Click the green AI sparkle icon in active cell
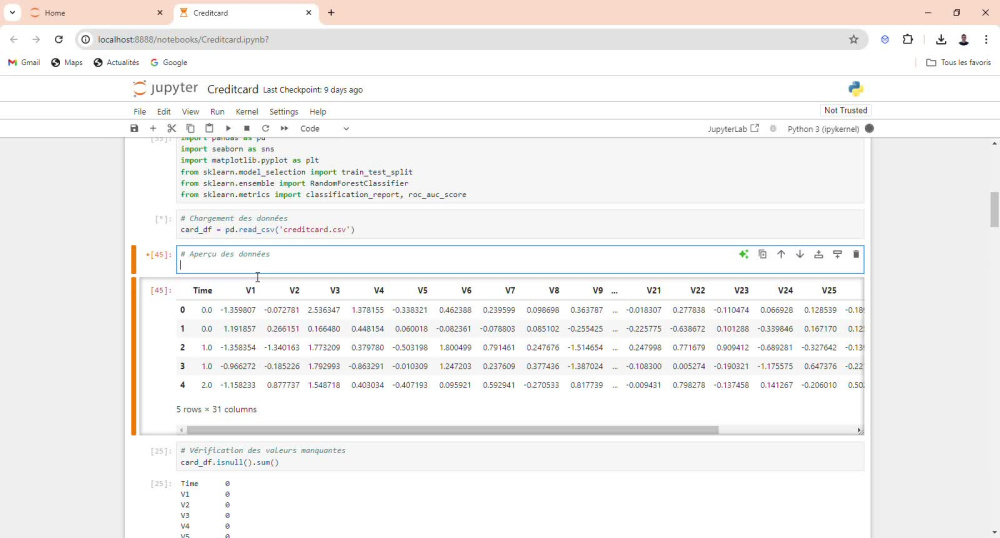The height and width of the screenshot is (538, 1000). [744, 254]
